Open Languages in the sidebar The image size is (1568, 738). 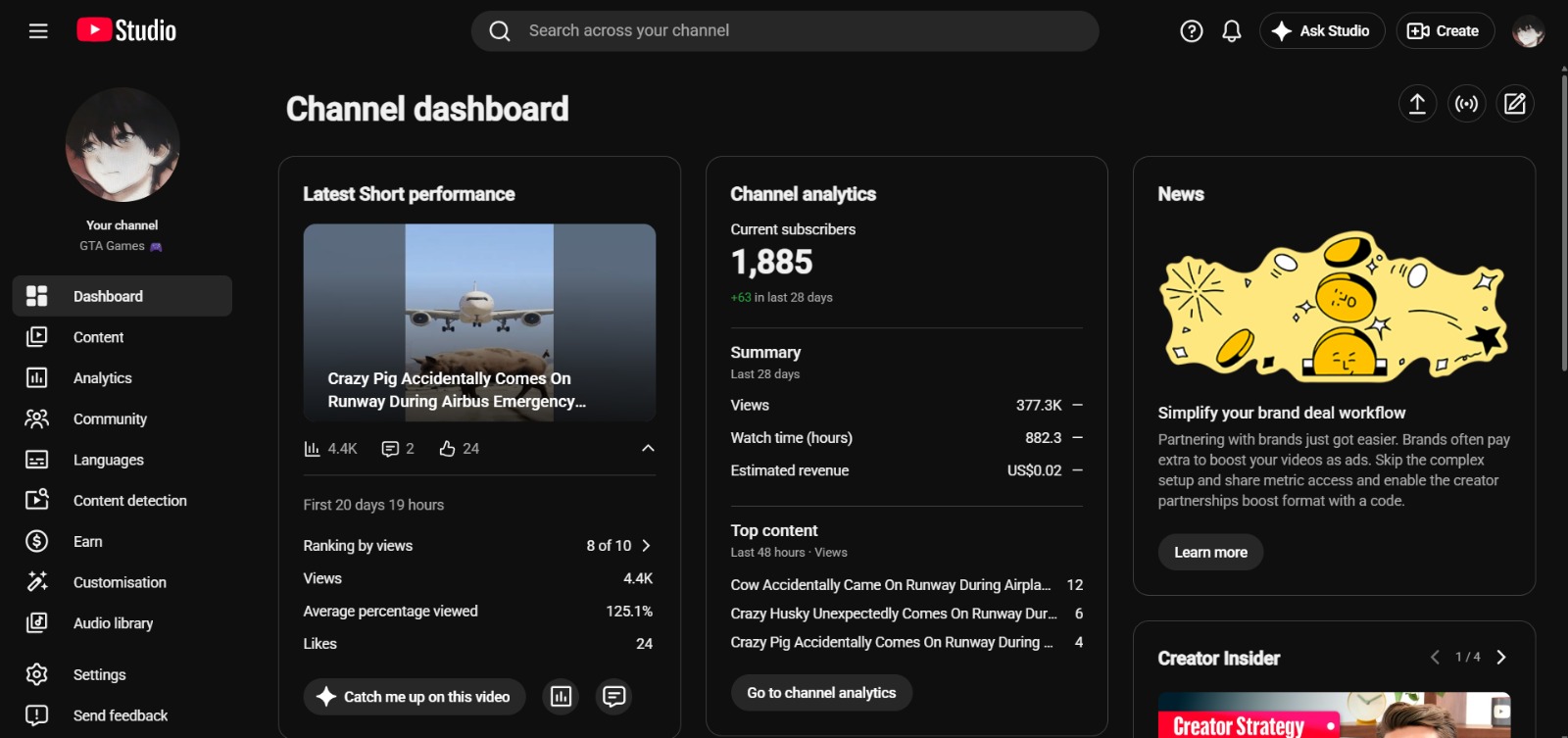(x=122, y=460)
